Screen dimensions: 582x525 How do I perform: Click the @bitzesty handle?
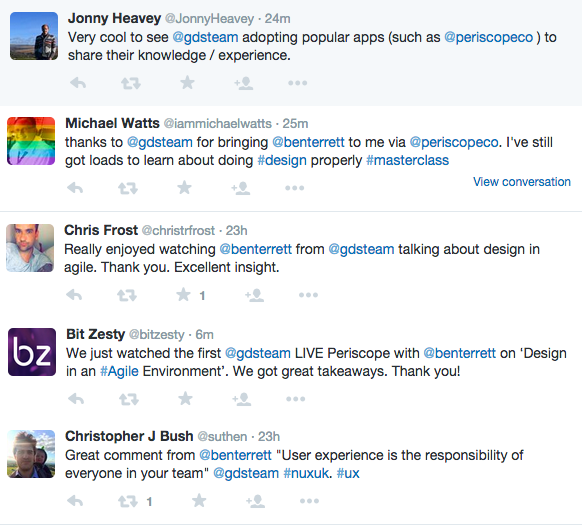156,335
